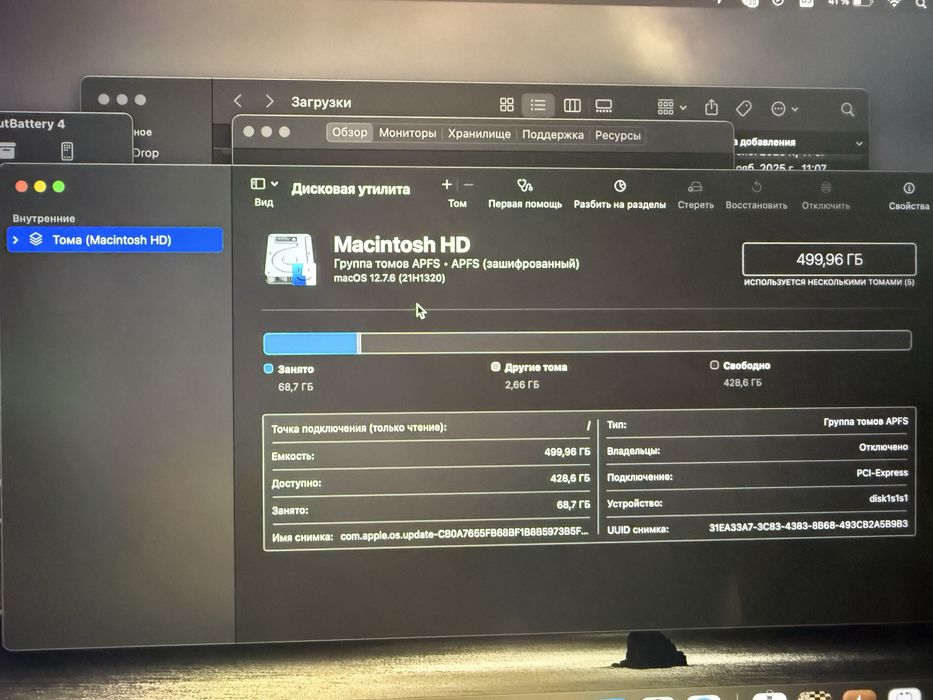Click the disk1s1s1 device value
This screenshot has height=700, width=933.
click(888, 498)
